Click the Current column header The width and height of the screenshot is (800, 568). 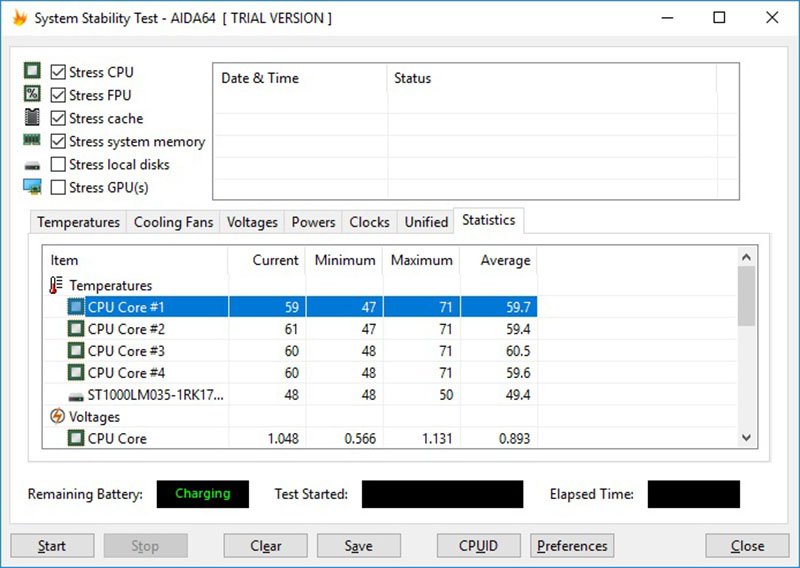click(267, 260)
